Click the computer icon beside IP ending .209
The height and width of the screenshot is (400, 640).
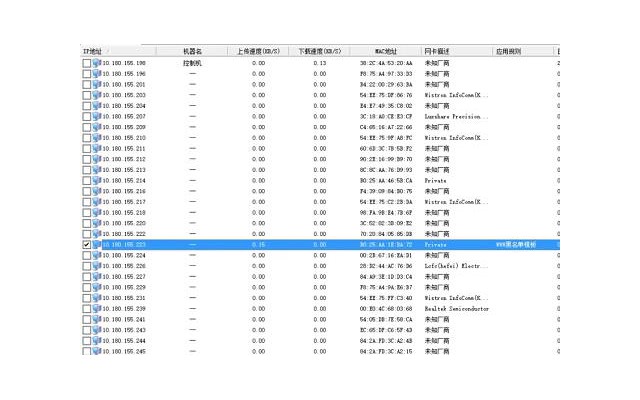97,127
